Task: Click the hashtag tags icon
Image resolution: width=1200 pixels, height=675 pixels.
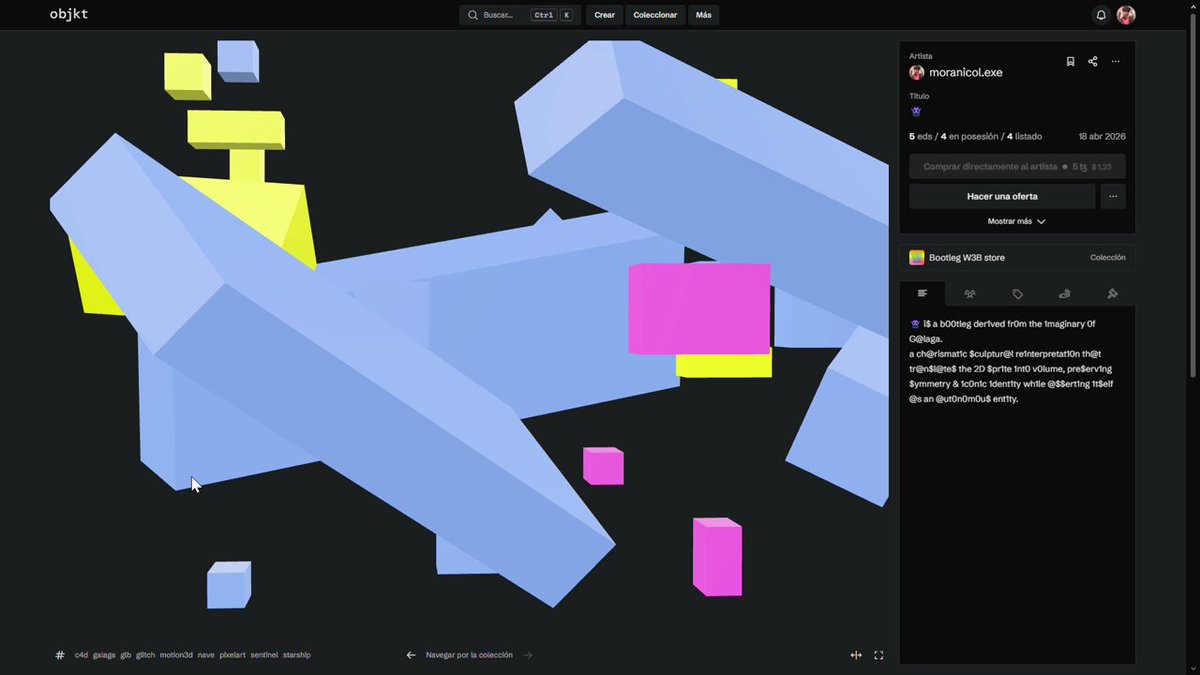Action: coord(60,655)
